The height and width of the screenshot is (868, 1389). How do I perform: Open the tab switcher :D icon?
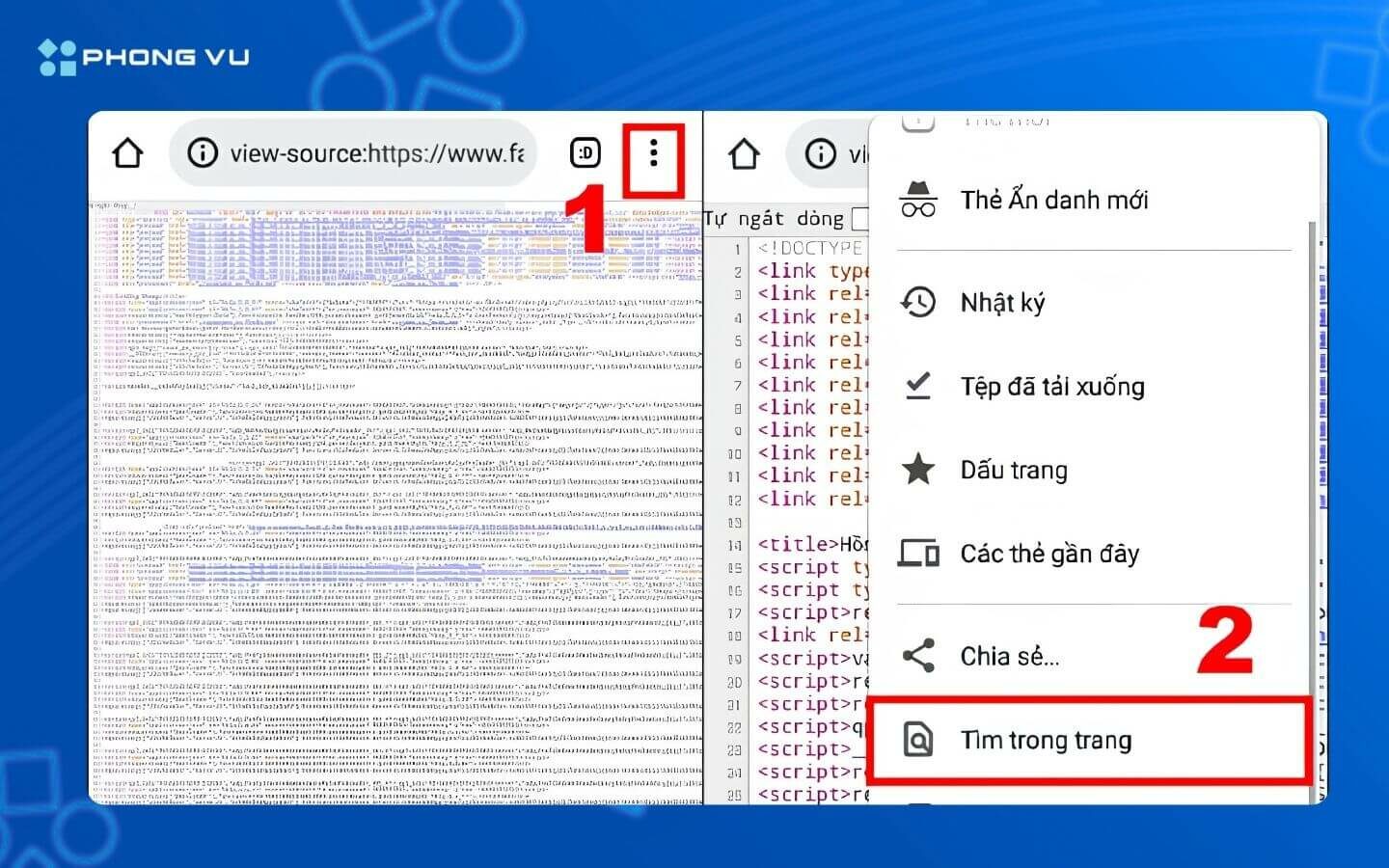tap(586, 152)
